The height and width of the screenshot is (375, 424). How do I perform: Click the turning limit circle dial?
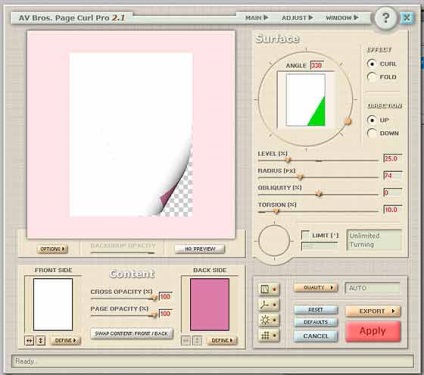click(274, 240)
